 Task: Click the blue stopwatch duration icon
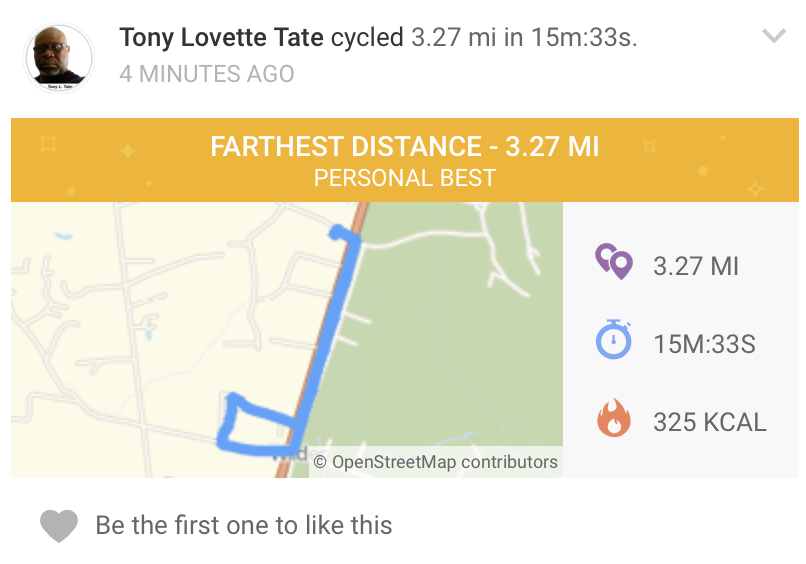(613, 340)
